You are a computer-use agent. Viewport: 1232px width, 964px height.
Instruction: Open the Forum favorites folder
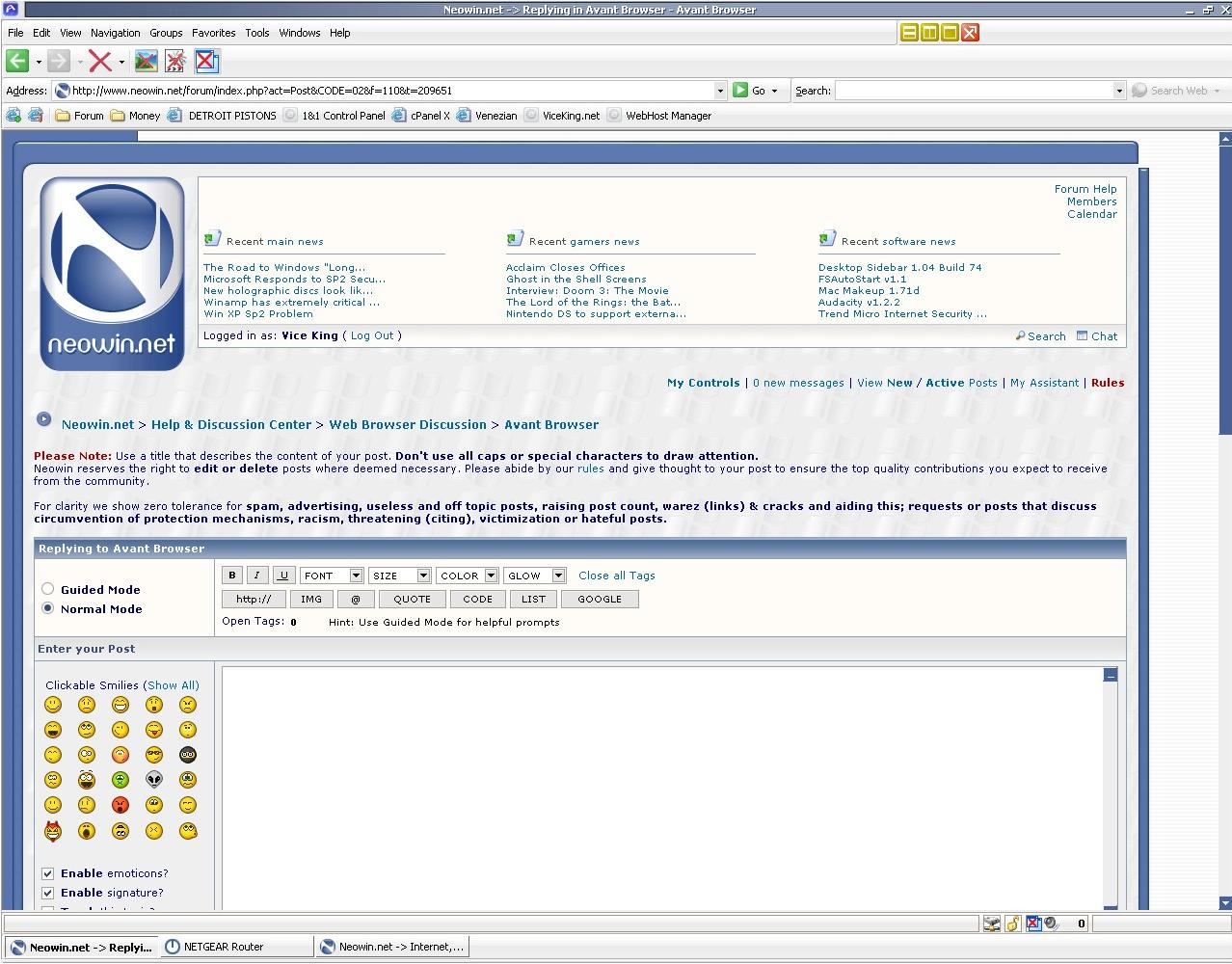click(80, 116)
